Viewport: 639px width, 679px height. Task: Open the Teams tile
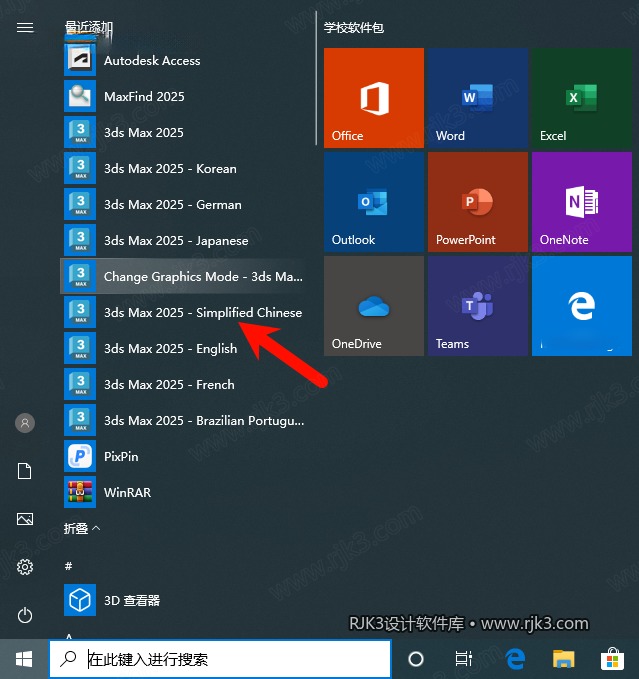tap(478, 306)
